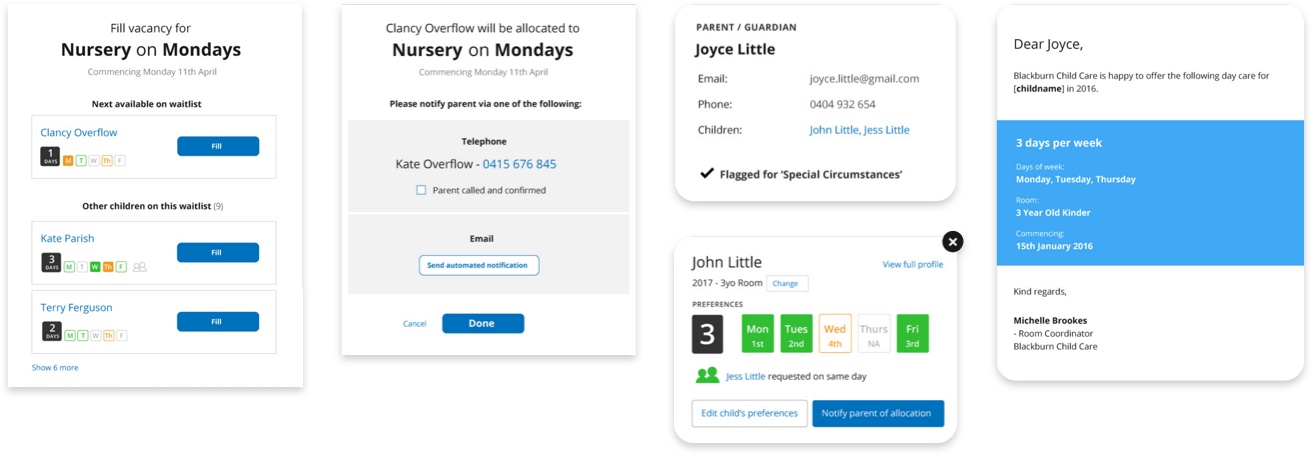
Task: Open 'View full profile' link
Action: click(x=913, y=265)
